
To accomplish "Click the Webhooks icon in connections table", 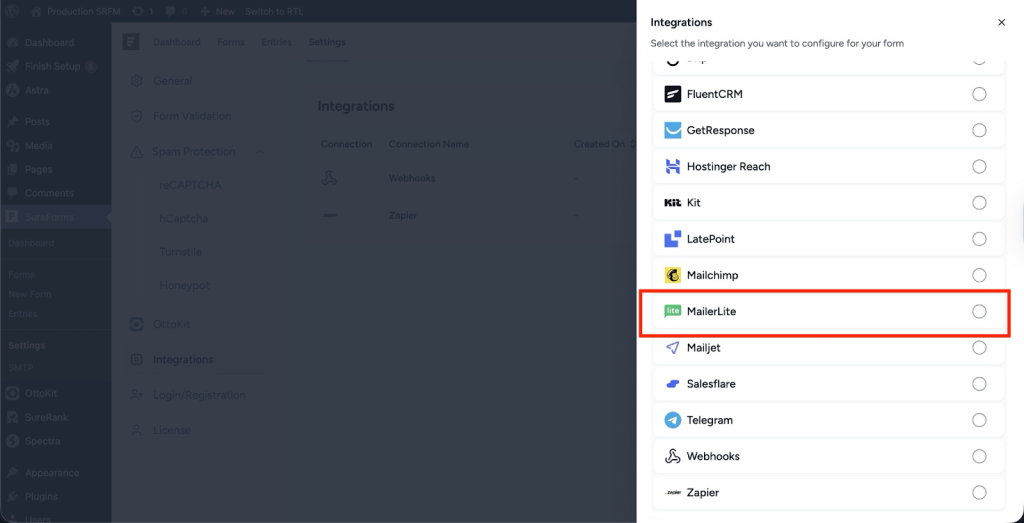I will tap(329, 178).
